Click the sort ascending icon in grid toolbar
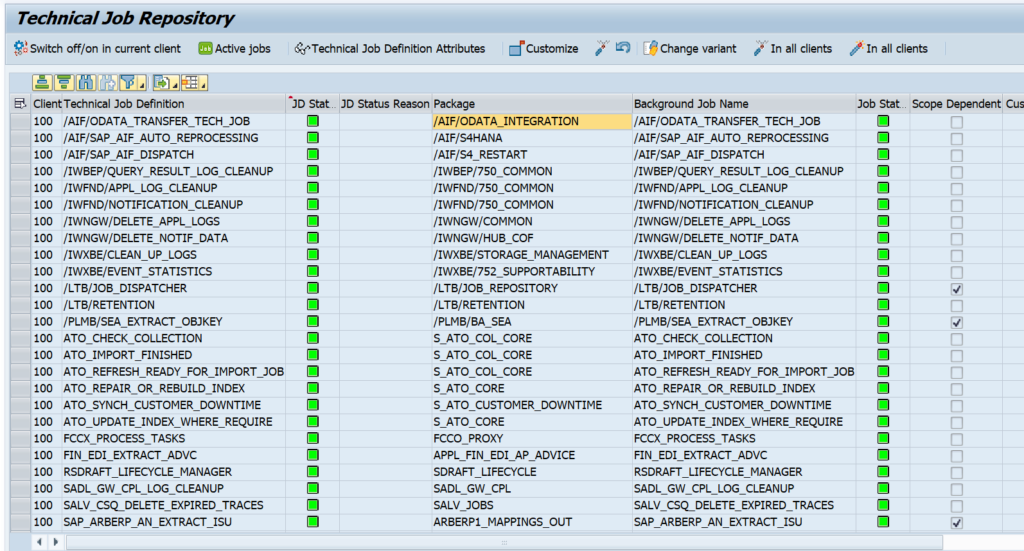Image resolution: width=1024 pixels, height=551 pixels. pos(42,82)
